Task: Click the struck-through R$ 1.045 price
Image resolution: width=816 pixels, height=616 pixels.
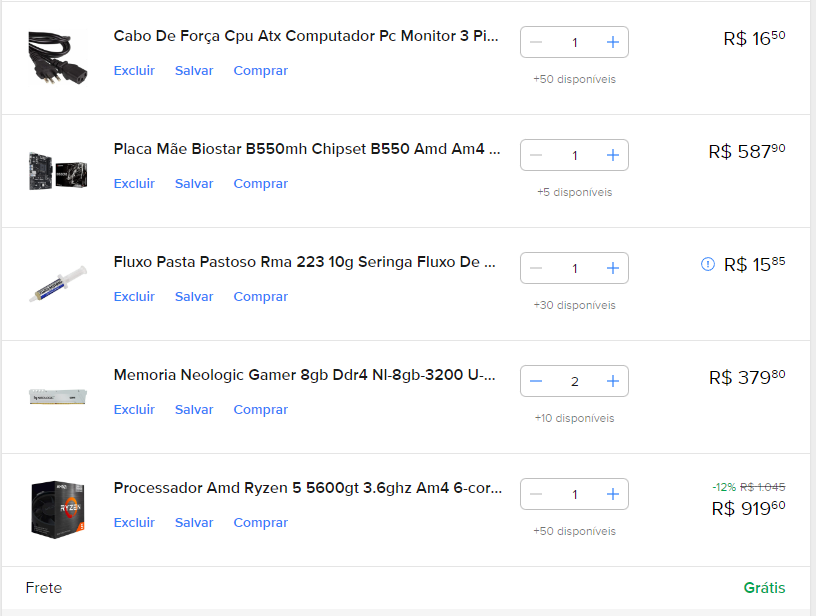Action: tap(762, 487)
